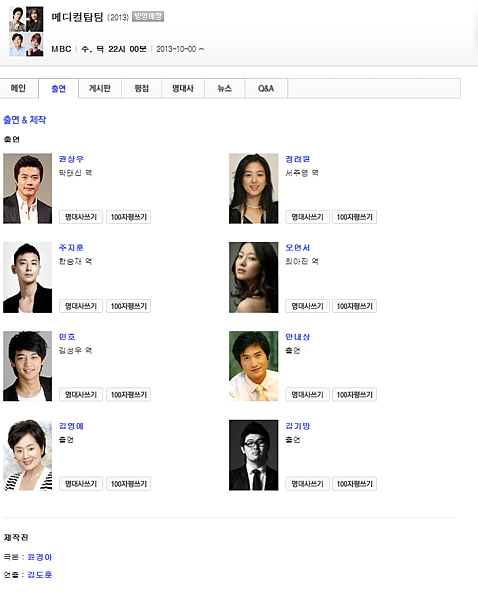
Task: Open actor 주지훈's profile link
Action: tap(71, 248)
